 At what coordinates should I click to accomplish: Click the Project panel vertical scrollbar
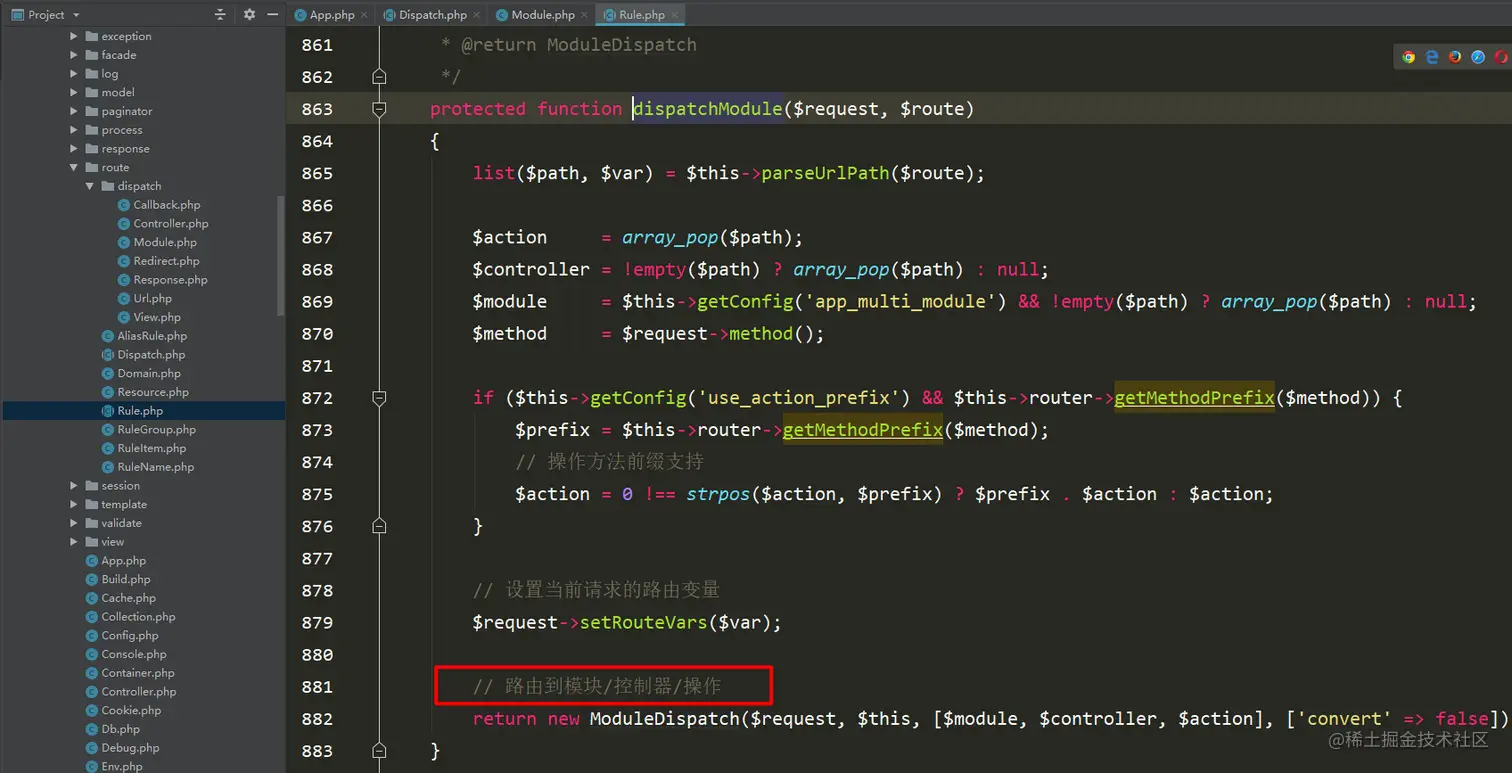[281, 256]
